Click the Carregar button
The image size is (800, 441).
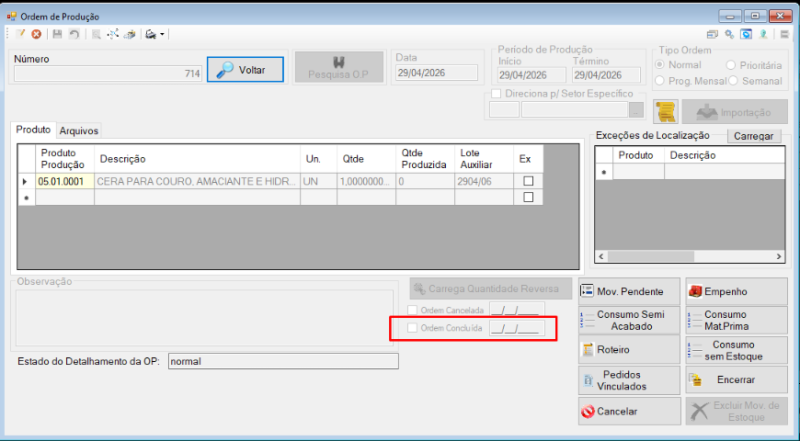coord(754,136)
